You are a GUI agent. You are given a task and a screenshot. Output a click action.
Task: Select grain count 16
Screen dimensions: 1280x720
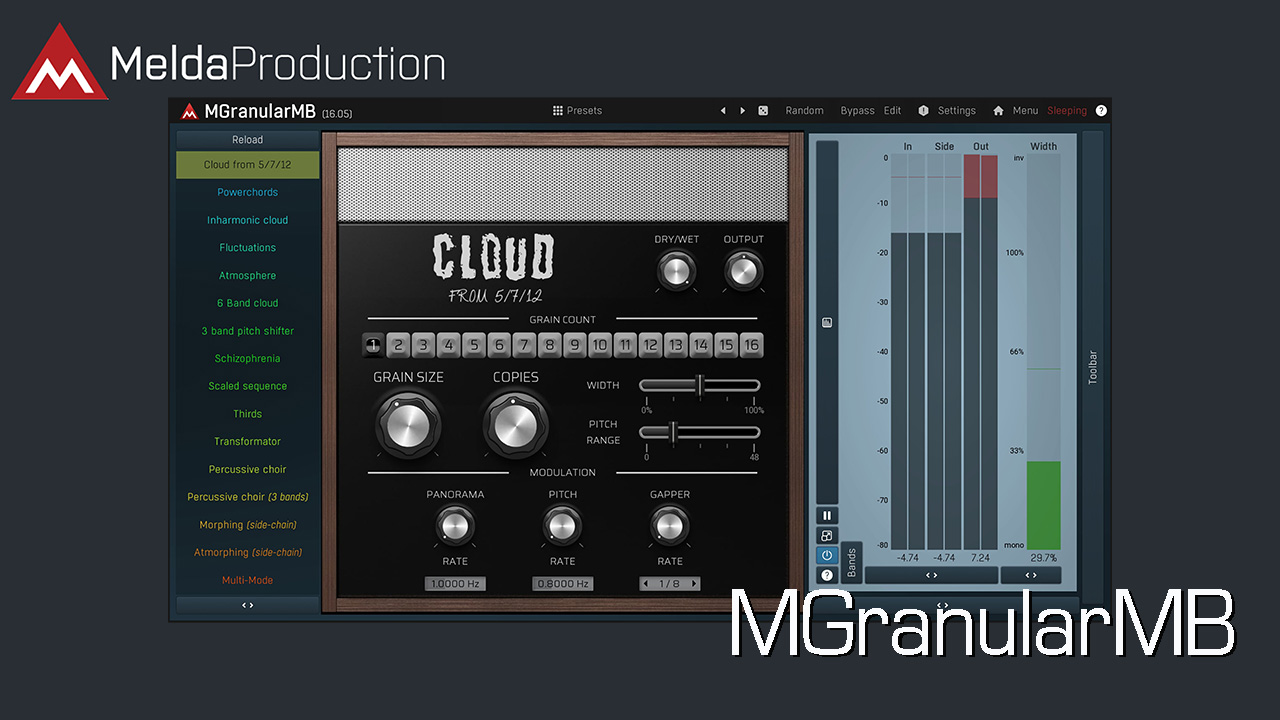tap(751, 346)
